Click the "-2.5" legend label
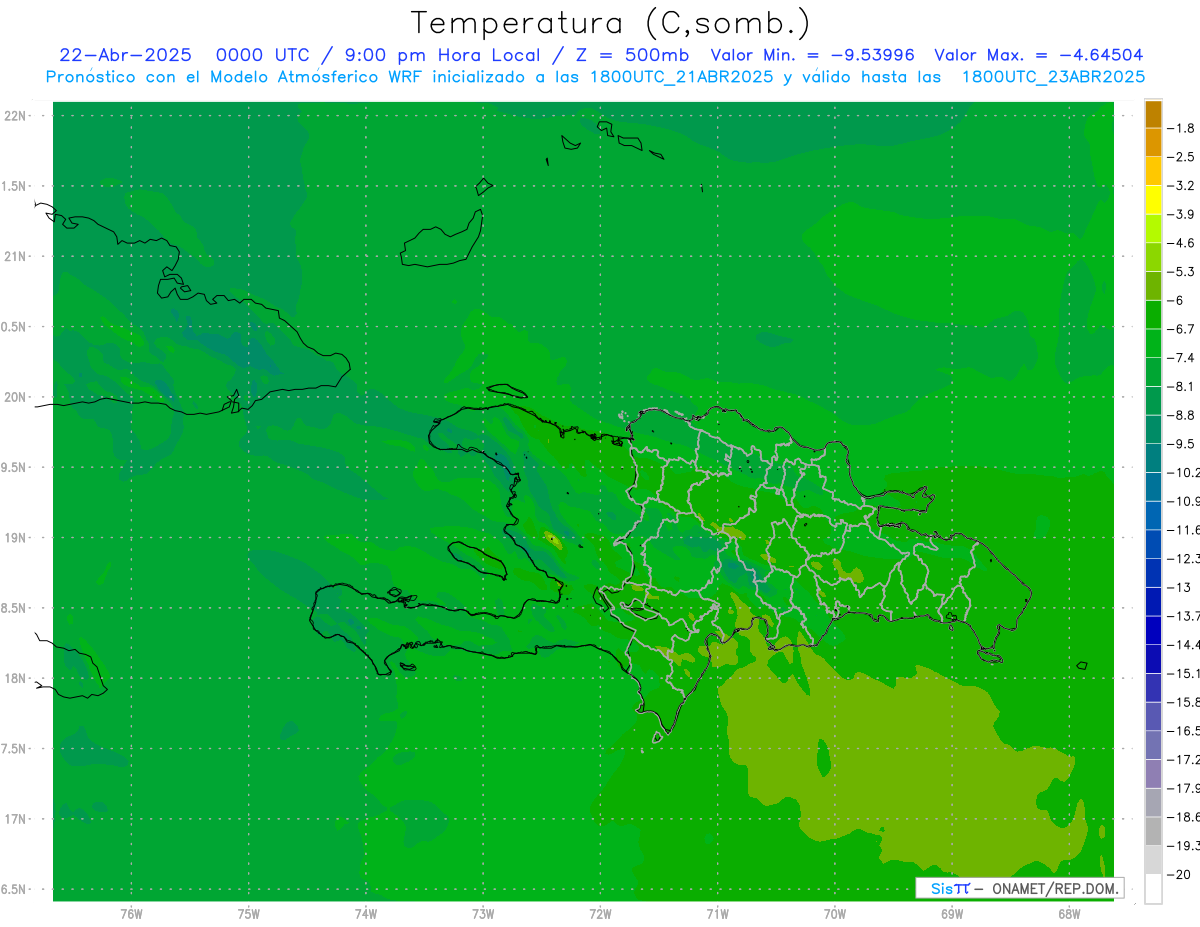 pyautogui.click(x=1180, y=157)
